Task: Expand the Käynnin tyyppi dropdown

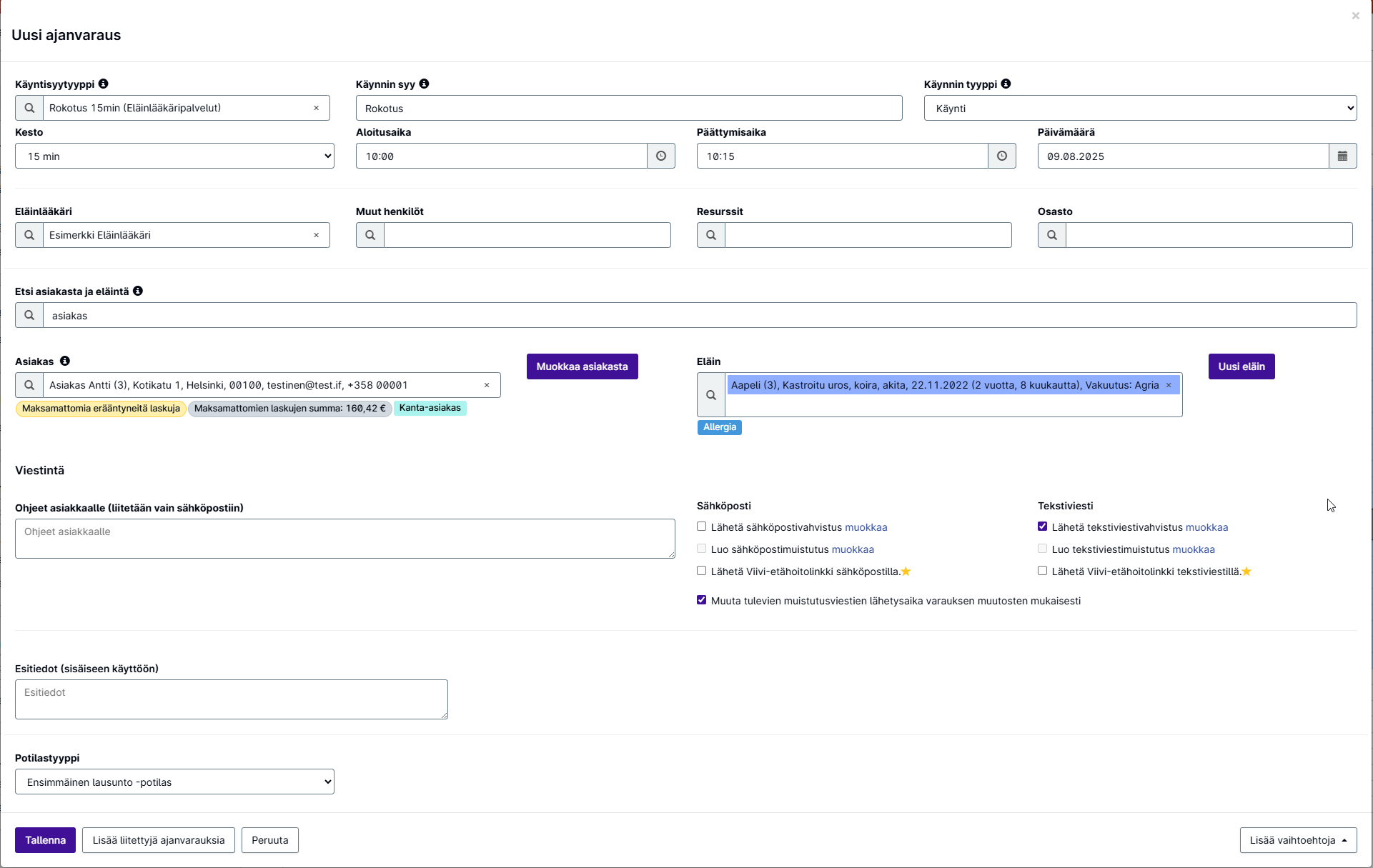Action: pos(1140,108)
